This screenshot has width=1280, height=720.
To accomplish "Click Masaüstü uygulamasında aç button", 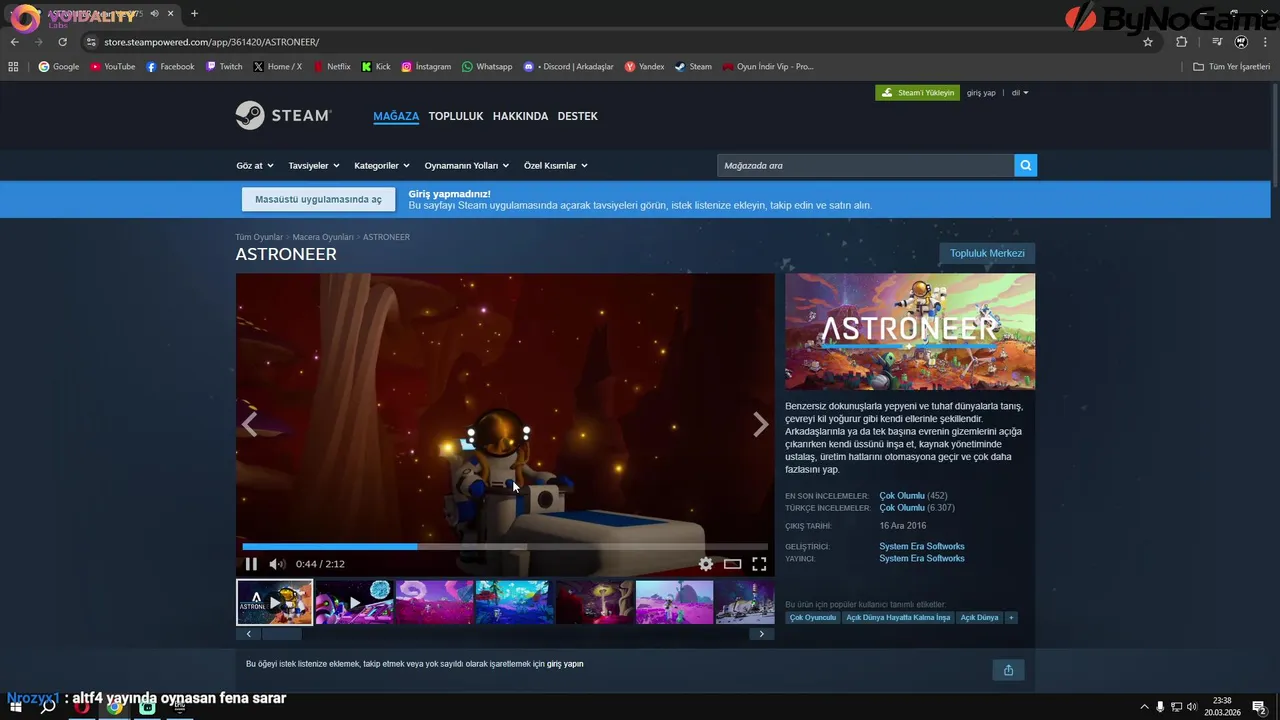I will [x=318, y=199].
